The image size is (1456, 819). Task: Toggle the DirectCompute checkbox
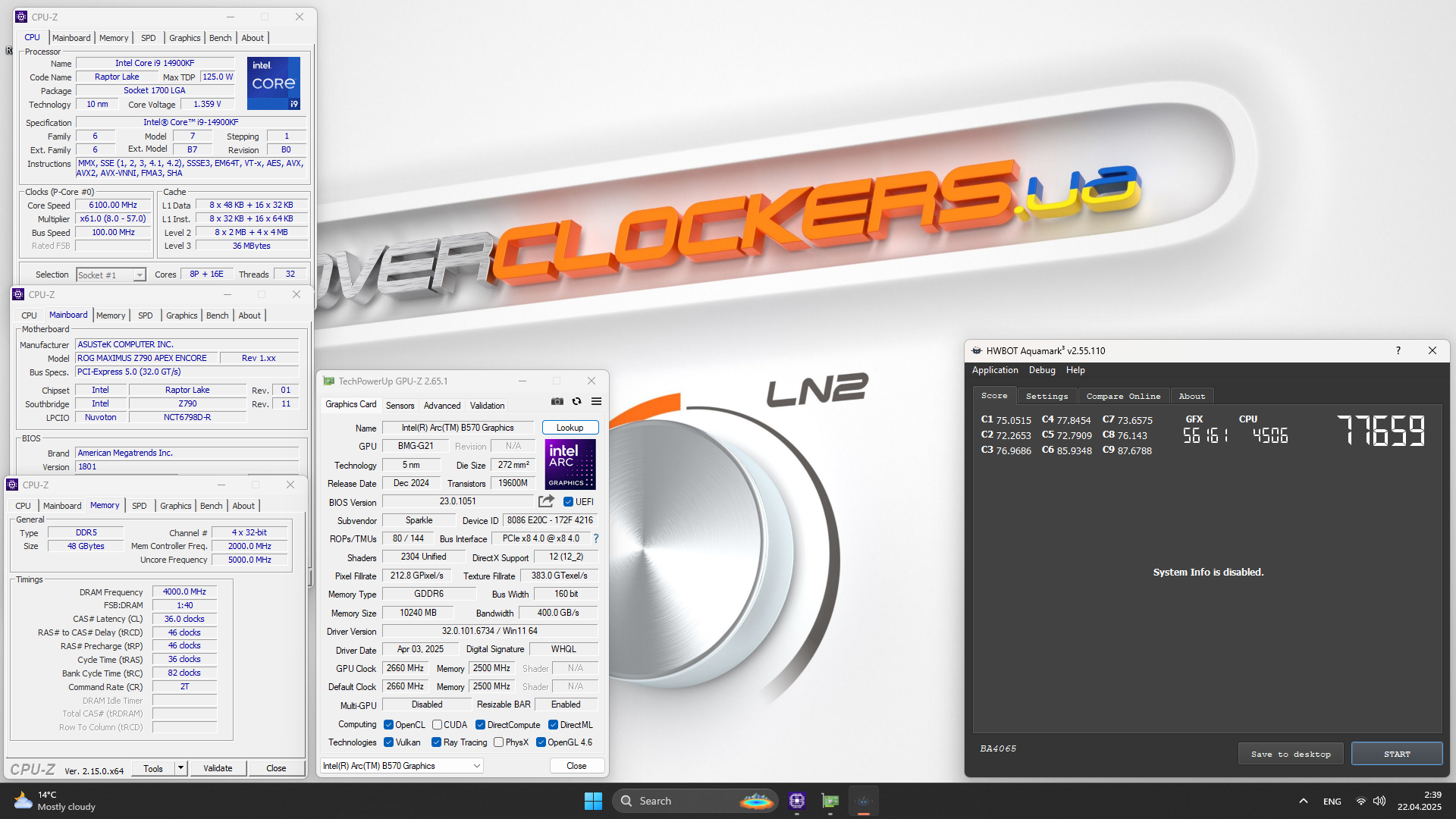coord(480,725)
